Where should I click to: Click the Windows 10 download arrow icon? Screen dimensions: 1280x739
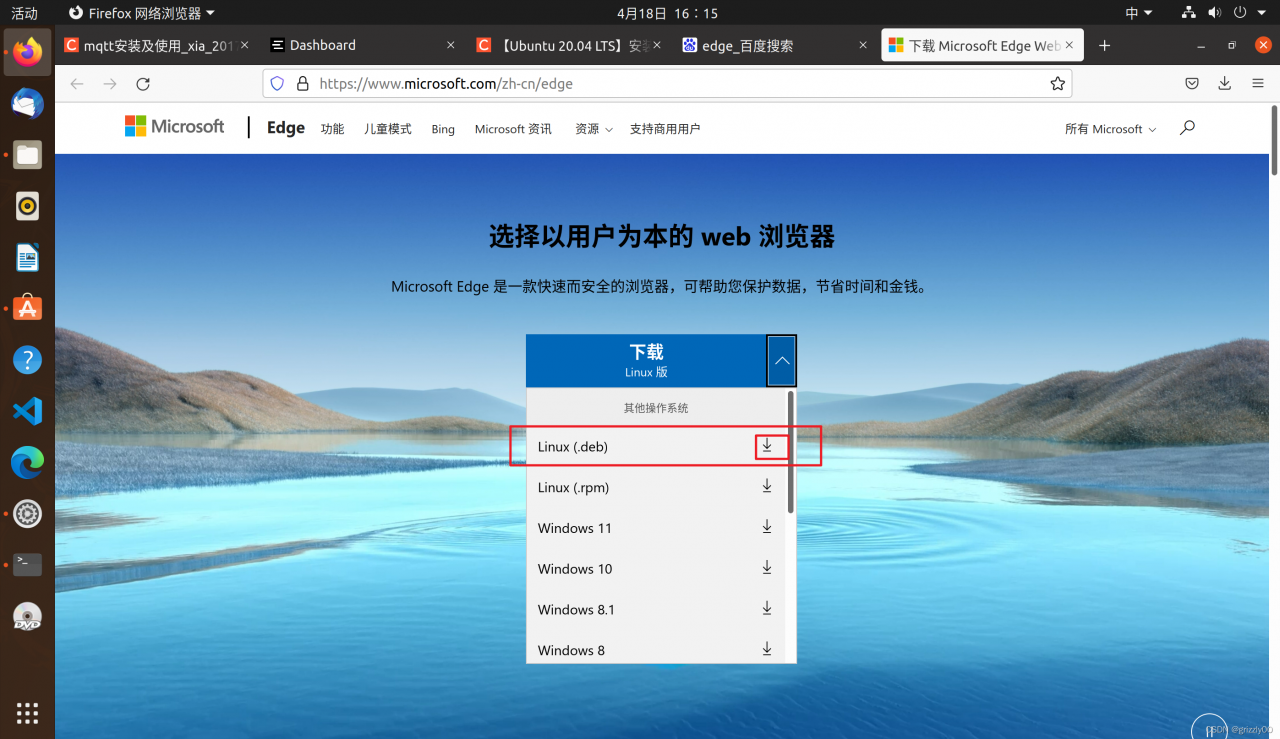(766, 567)
